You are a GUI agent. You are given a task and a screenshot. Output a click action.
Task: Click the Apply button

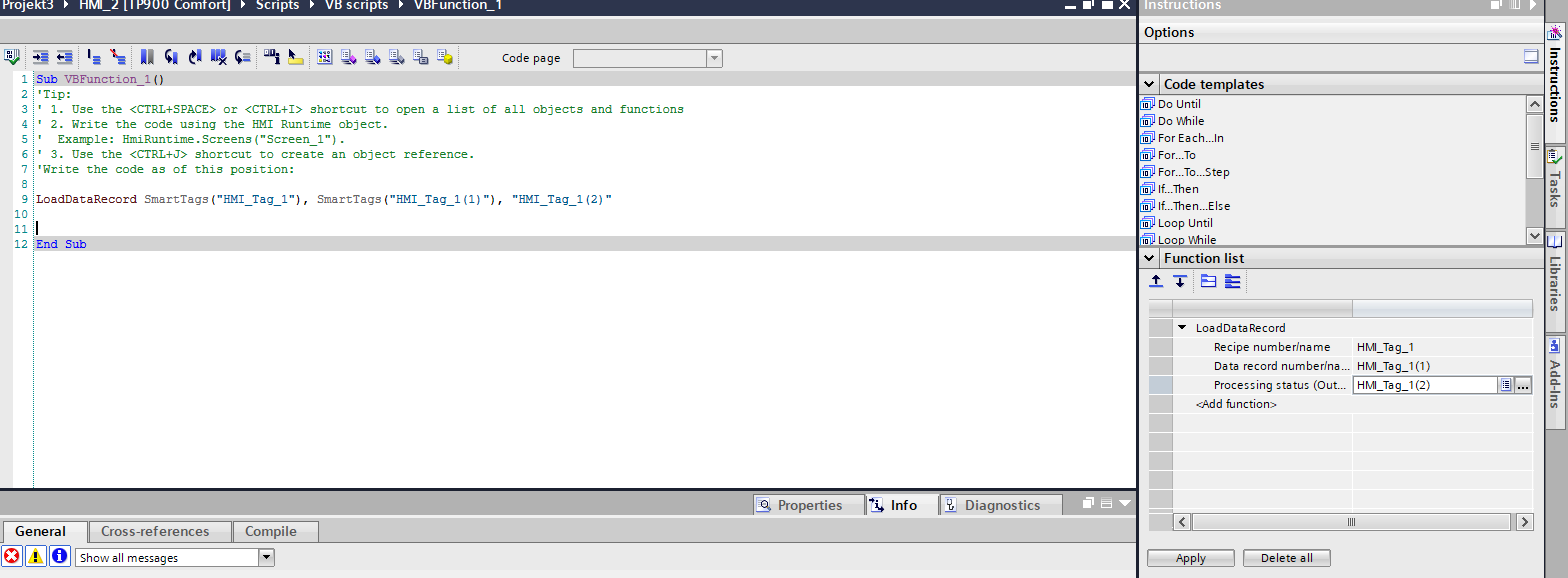coord(1190,558)
